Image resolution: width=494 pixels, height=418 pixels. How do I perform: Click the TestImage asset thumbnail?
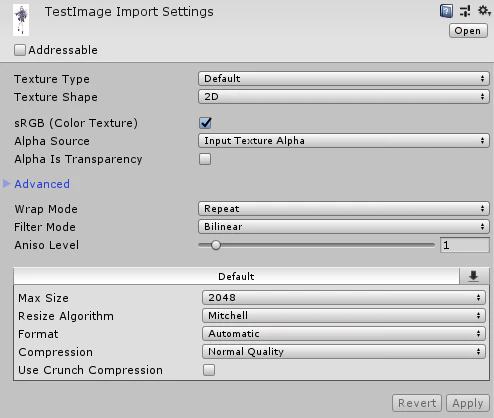click(21, 20)
